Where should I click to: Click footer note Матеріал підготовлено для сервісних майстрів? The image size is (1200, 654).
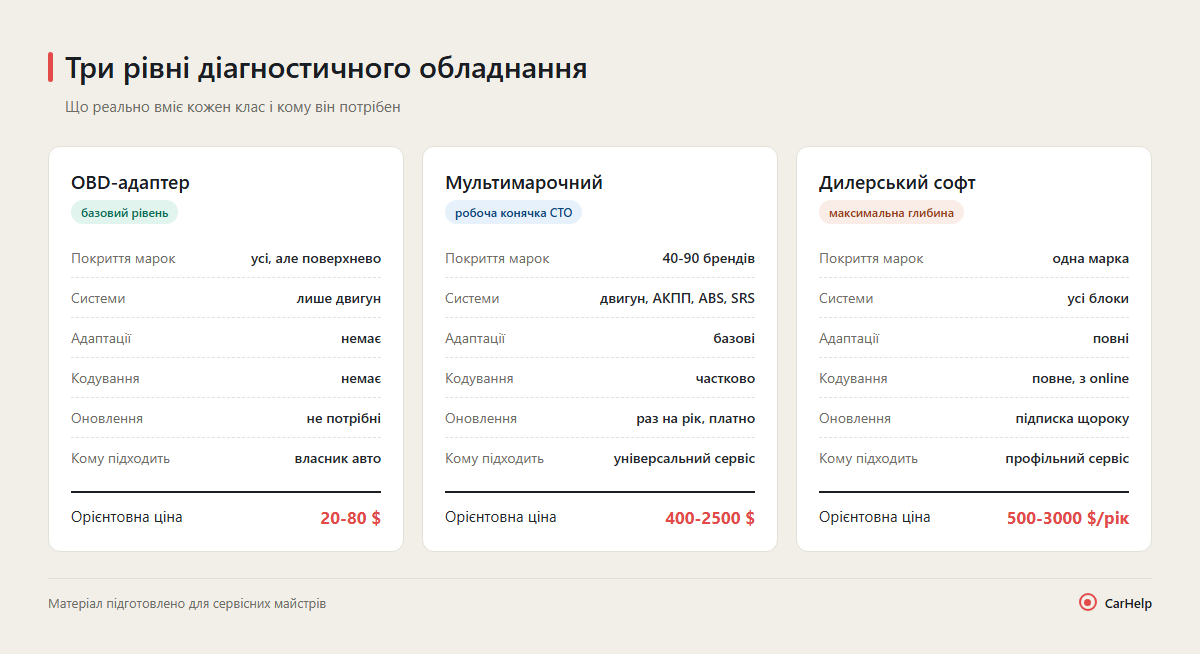click(187, 604)
